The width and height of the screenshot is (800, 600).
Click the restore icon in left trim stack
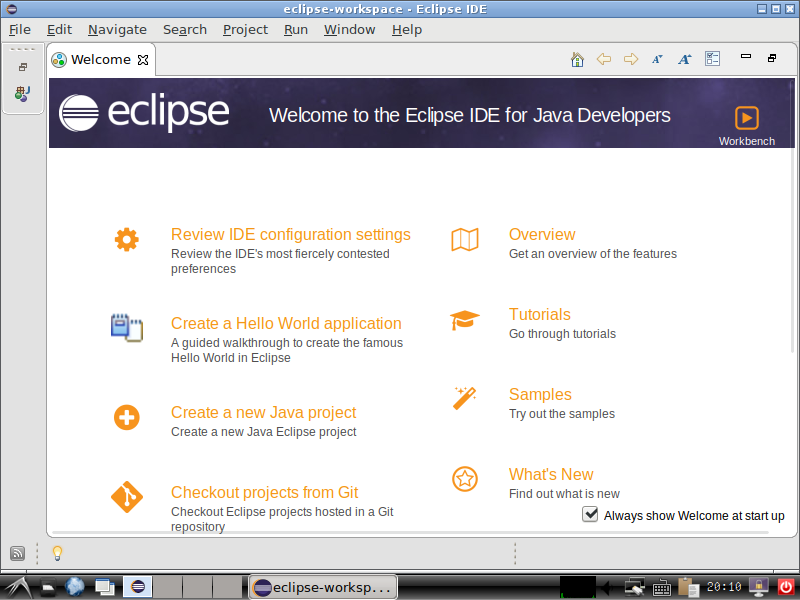click(23, 67)
